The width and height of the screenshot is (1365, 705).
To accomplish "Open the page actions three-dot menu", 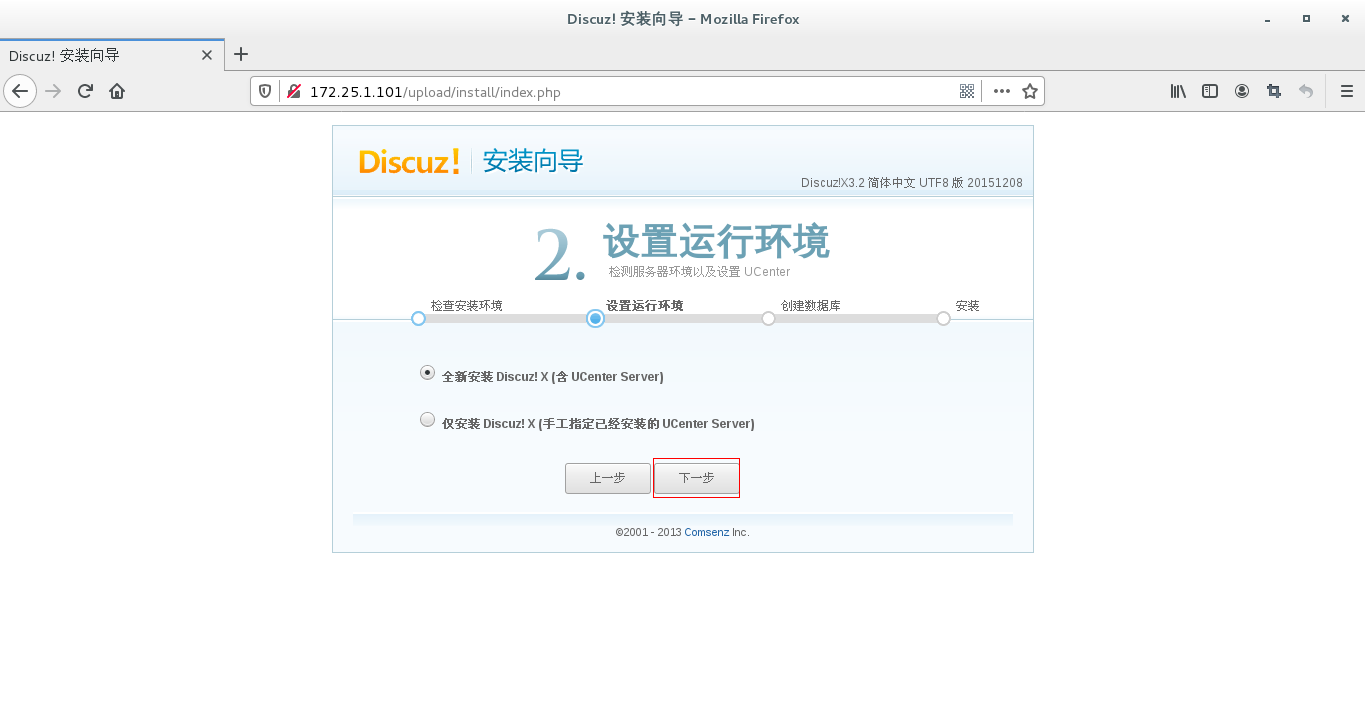I will pyautogui.click(x=1002, y=91).
